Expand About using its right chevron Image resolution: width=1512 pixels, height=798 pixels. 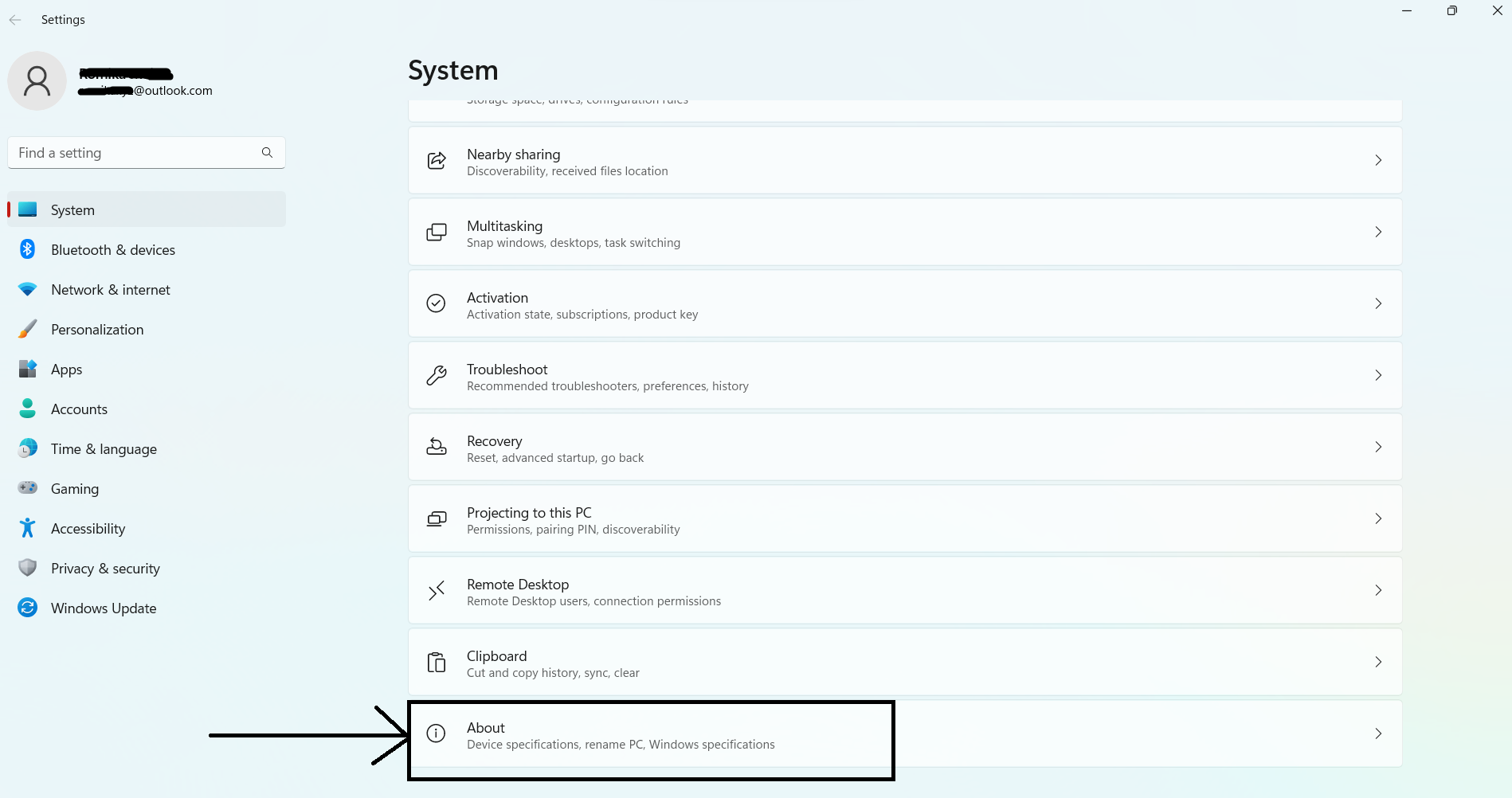pos(1378,733)
